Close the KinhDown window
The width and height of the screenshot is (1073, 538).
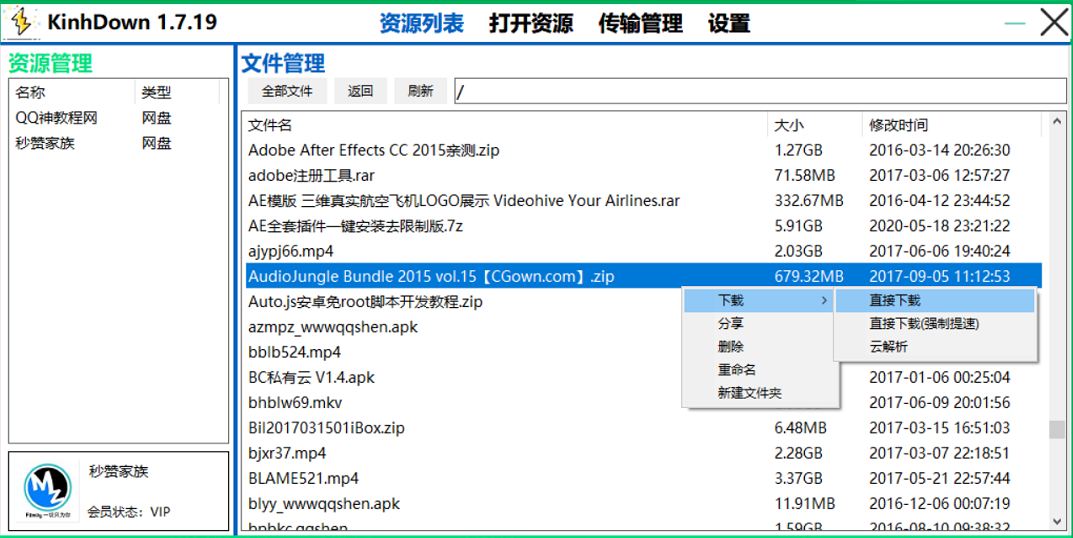(x=1053, y=23)
